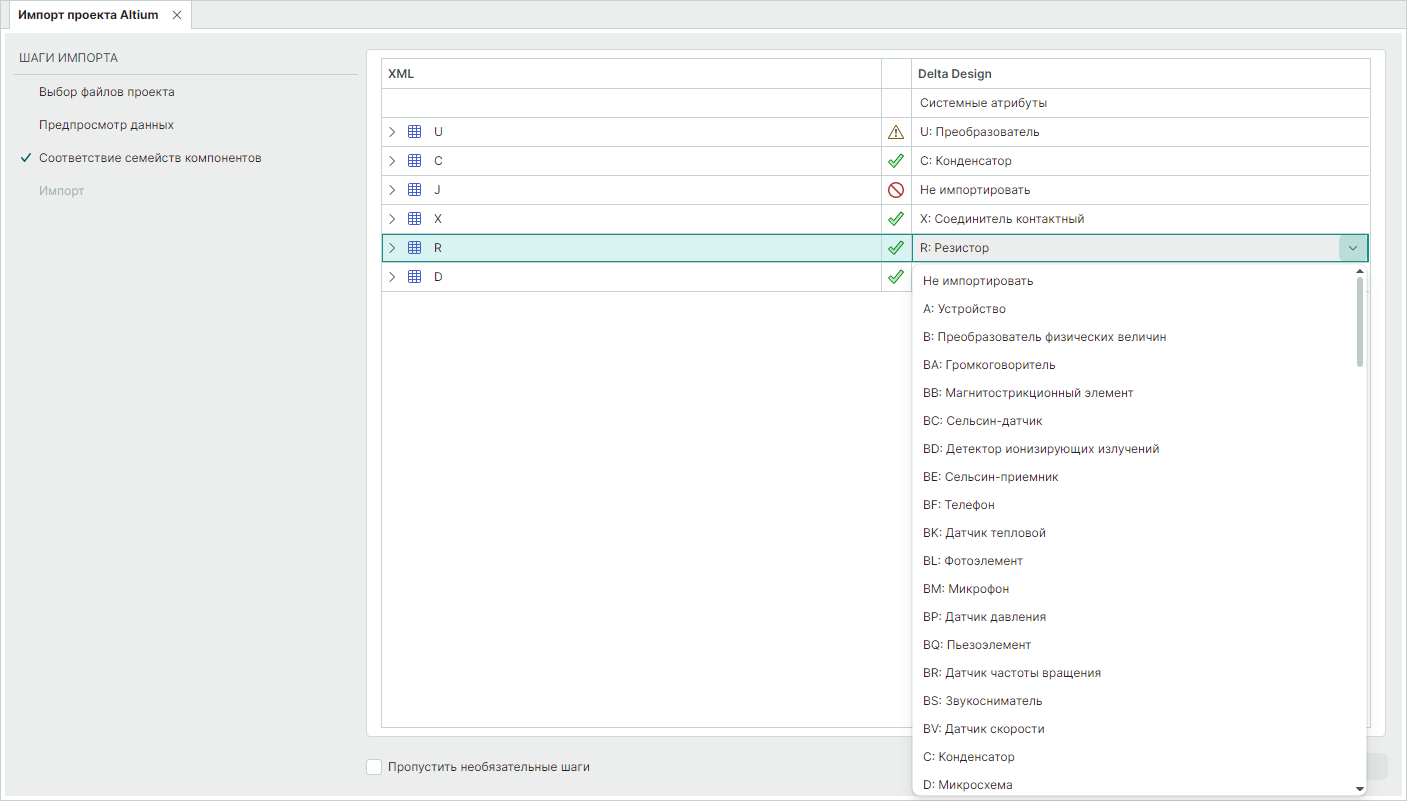Click the warning icon in row U
Image resolution: width=1407 pixels, height=801 pixels.
tap(896, 132)
